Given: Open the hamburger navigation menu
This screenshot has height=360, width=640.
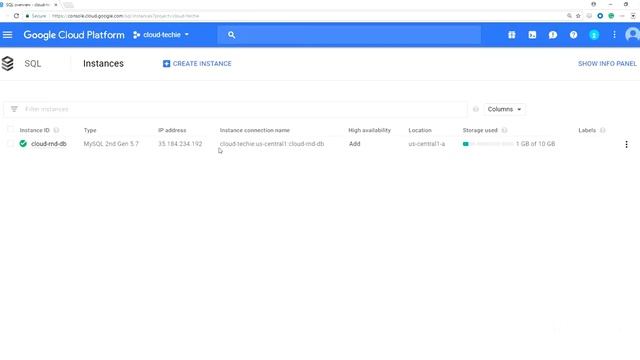Looking at the screenshot, I should pos(7,35).
